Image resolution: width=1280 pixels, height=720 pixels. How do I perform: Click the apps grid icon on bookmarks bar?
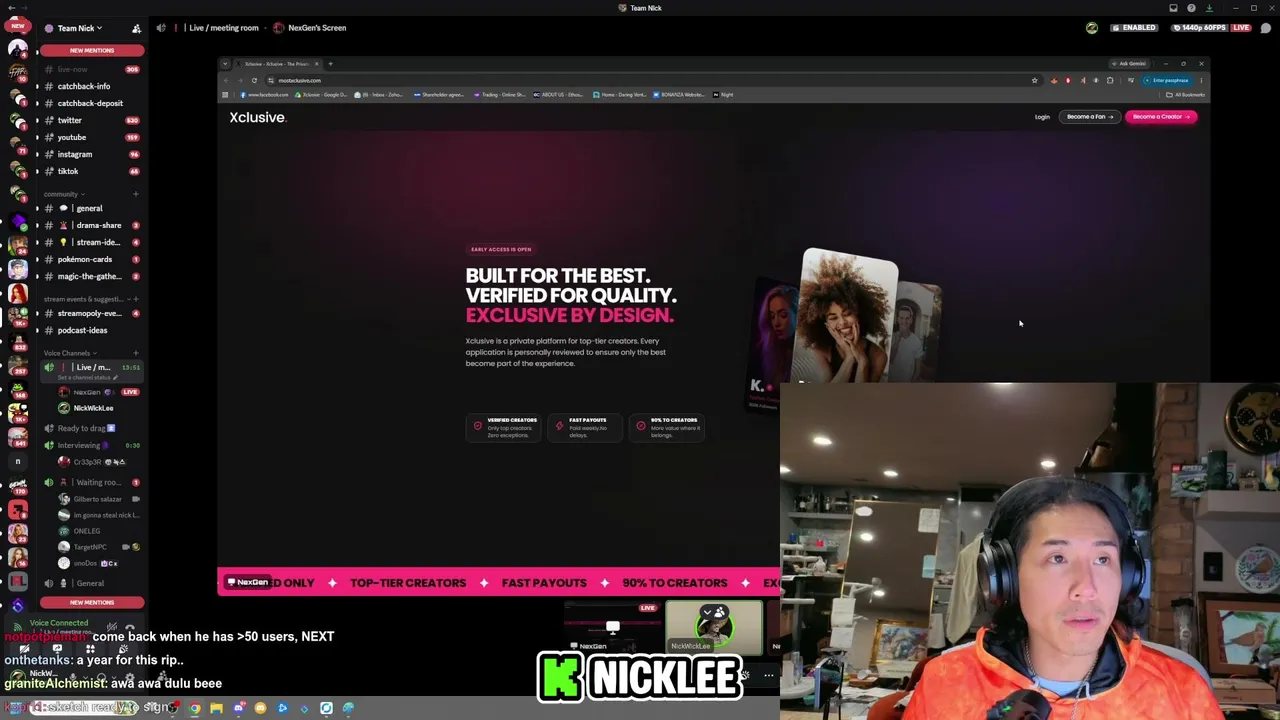(225, 95)
